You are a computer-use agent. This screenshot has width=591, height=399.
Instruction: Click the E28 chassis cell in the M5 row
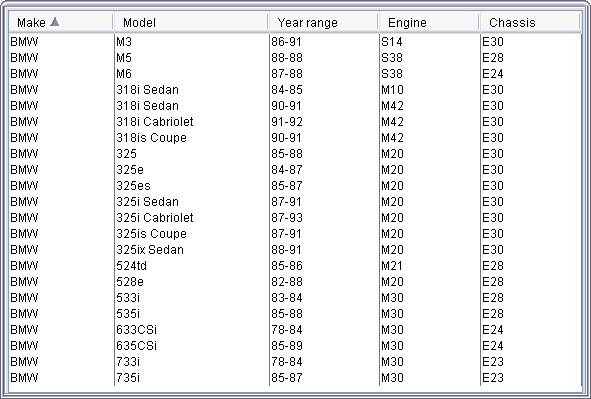coord(531,58)
